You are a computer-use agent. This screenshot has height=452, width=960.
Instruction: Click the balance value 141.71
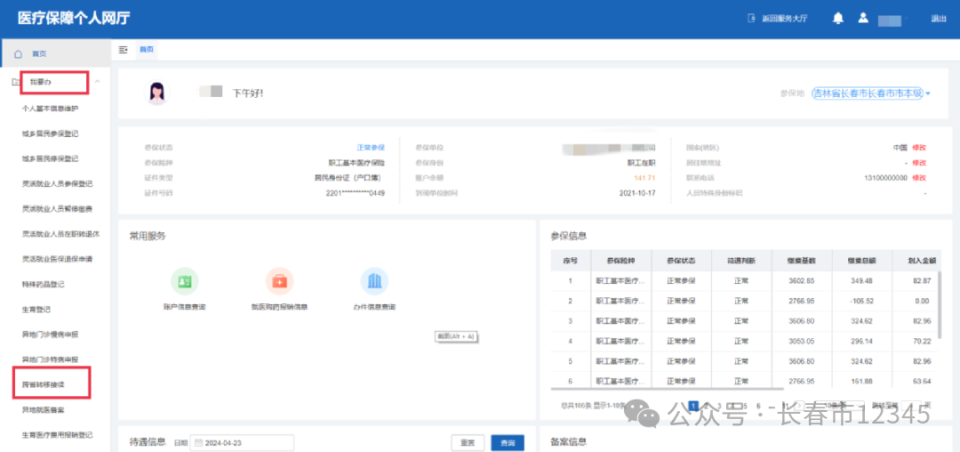point(644,178)
